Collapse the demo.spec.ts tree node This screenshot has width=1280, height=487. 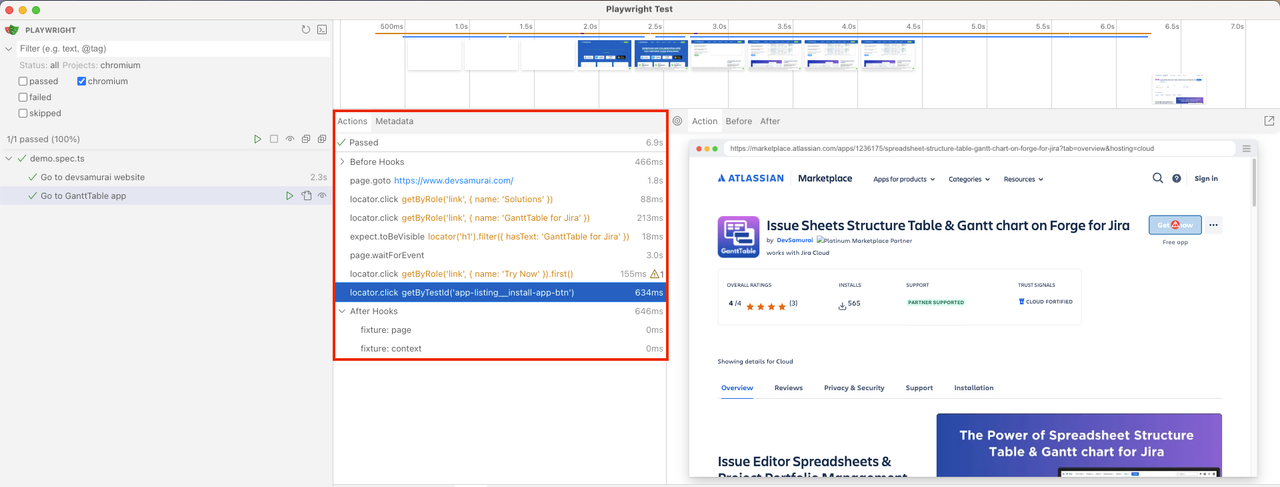click(x=9, y=158)
